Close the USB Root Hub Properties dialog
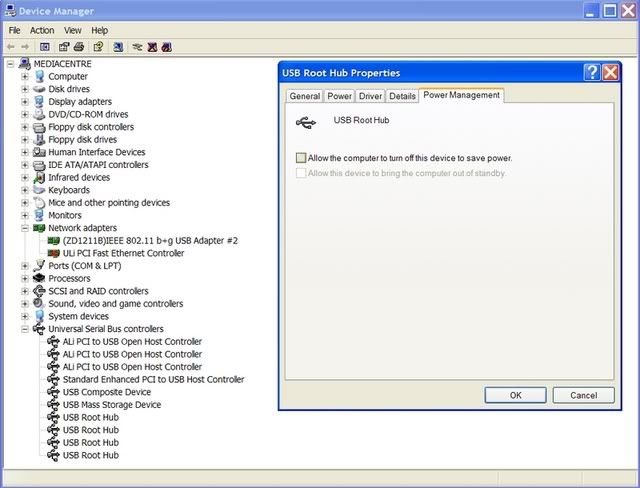 pyautogui.click(x=611, y=73)
